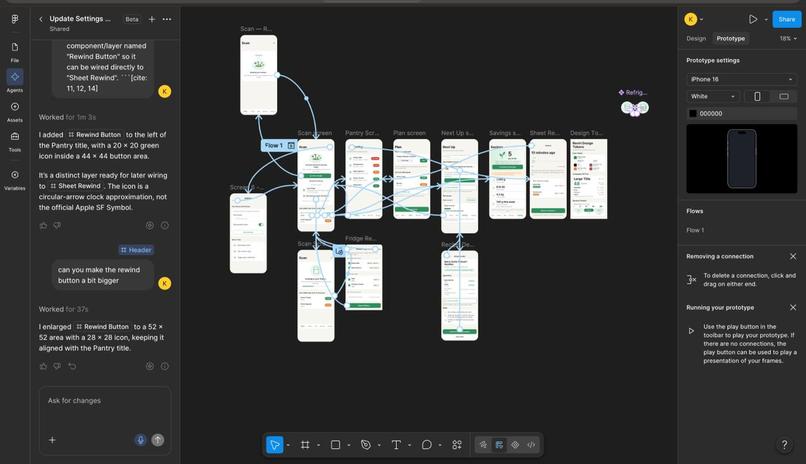Image resolution: width=806 pixels, height=464 pixels.
Task: Click thumbs down on the Worked for 1m 3s reply
Action: (x=57, y=225)
